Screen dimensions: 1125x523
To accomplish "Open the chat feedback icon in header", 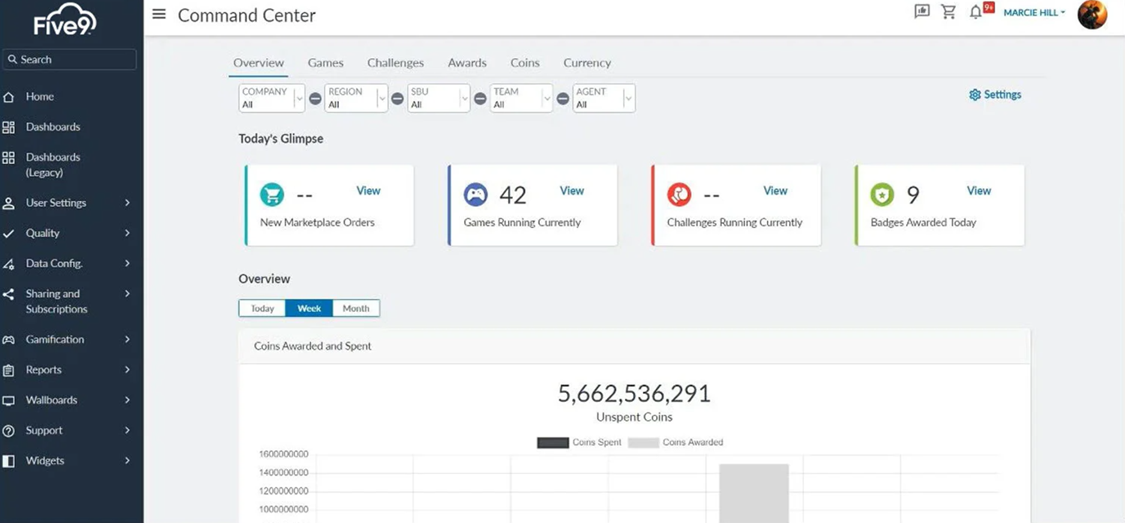I will (921, 12).
